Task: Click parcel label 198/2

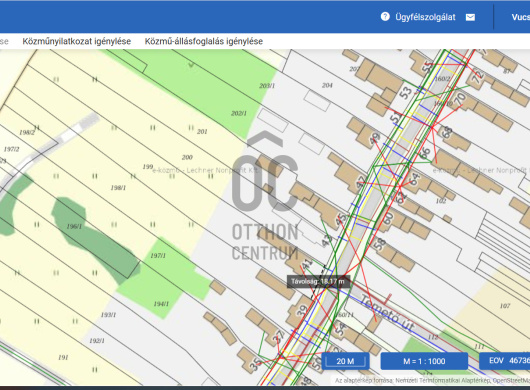Action: click(x=27, y=132)
